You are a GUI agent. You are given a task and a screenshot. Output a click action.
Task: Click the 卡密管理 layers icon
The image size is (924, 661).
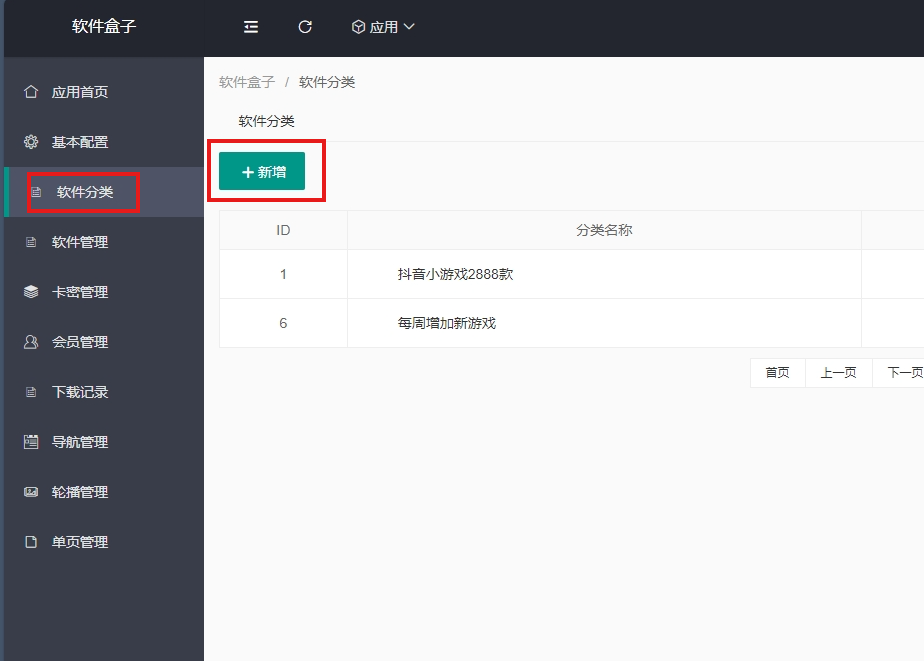pyautogui.click(x=32, y=291)
